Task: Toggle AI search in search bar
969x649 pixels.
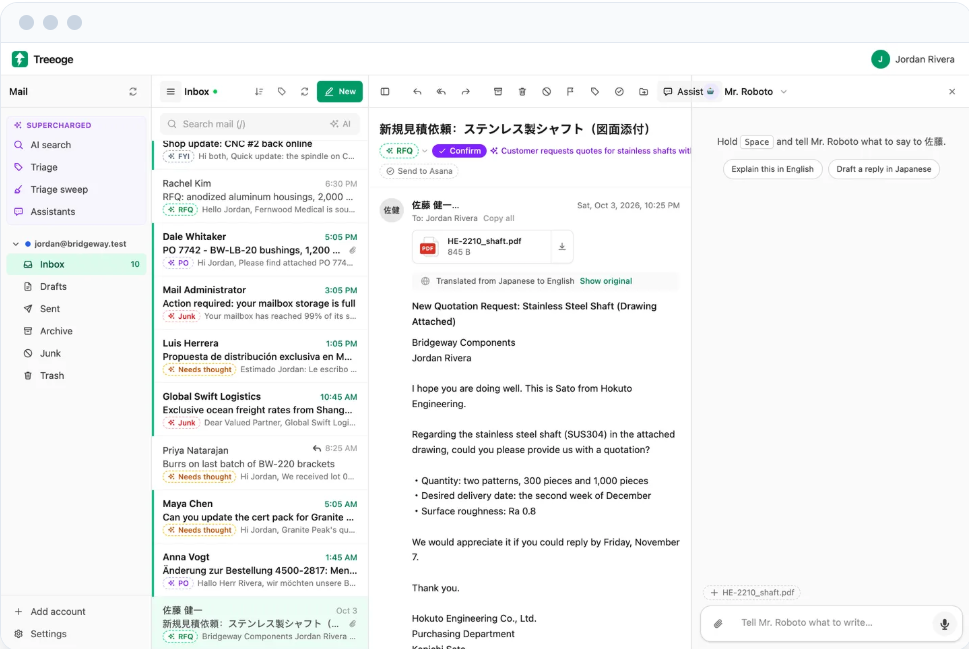Action: coord(341,124)
